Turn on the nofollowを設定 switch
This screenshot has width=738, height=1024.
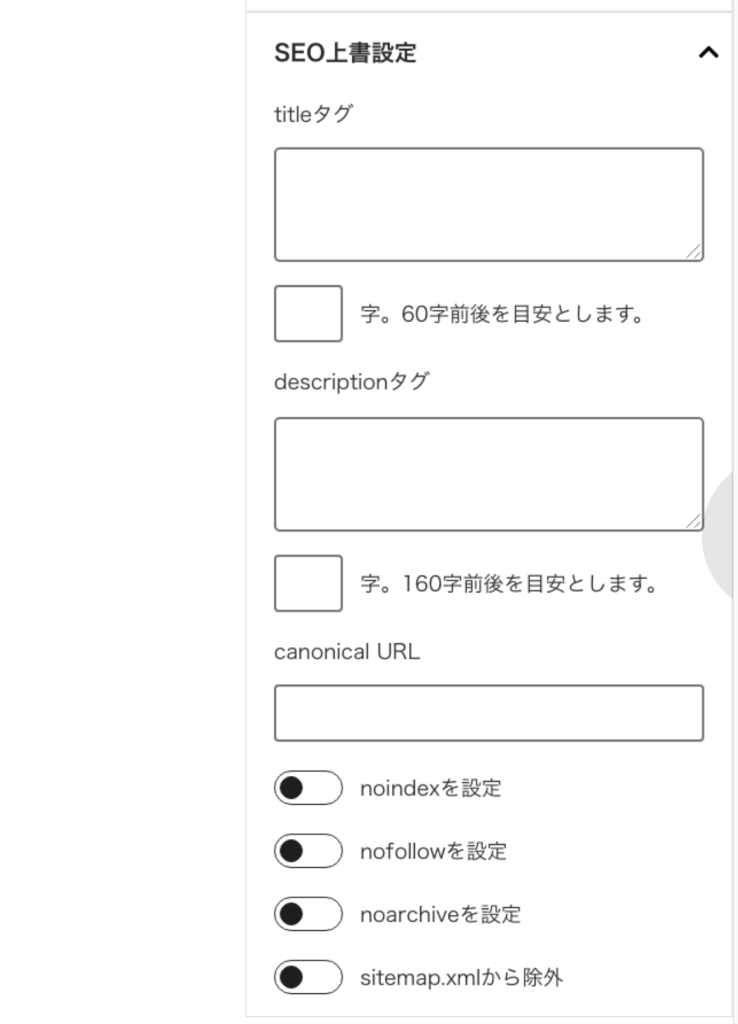coord(308,851)
